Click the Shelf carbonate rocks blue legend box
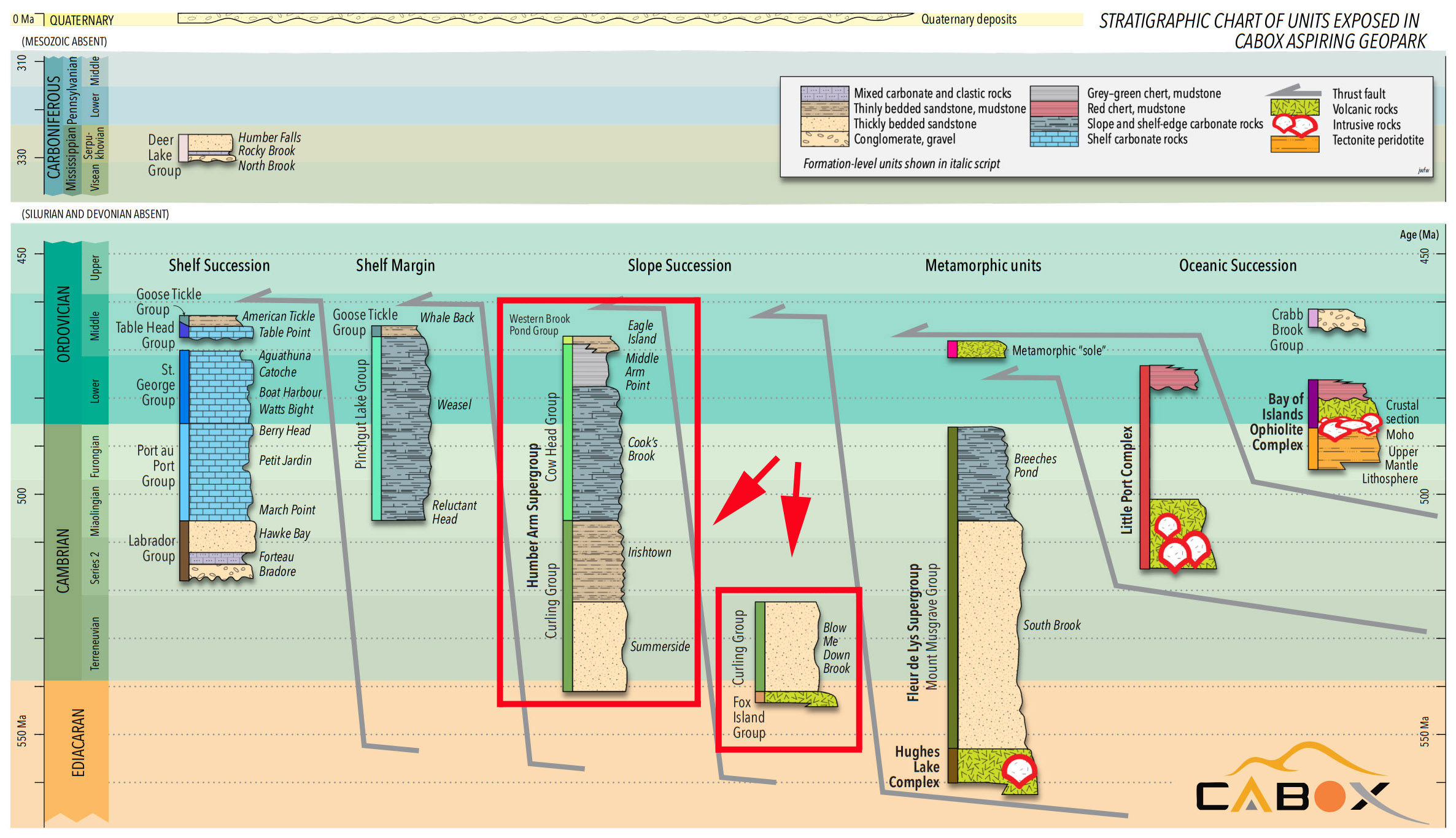1456x838 pixels. click(x=1053, y=139)
